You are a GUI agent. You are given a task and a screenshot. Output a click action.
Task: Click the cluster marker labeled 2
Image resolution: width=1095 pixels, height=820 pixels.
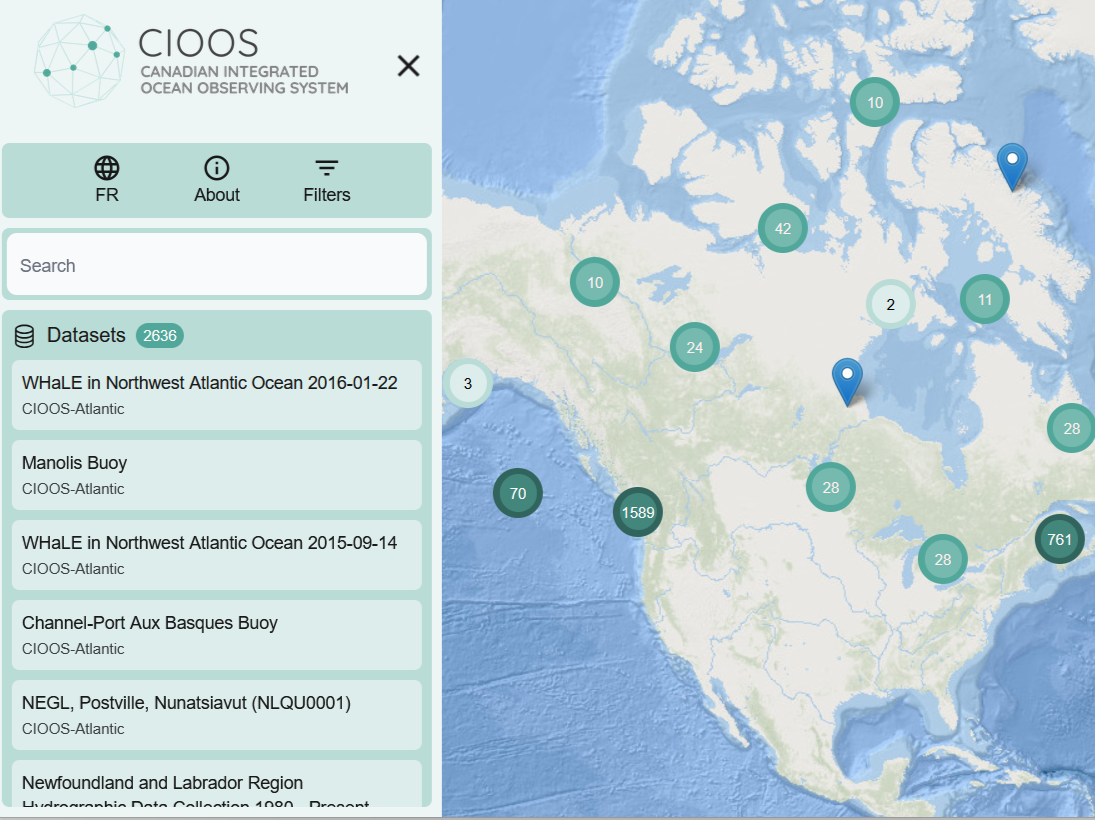point(890,305)
